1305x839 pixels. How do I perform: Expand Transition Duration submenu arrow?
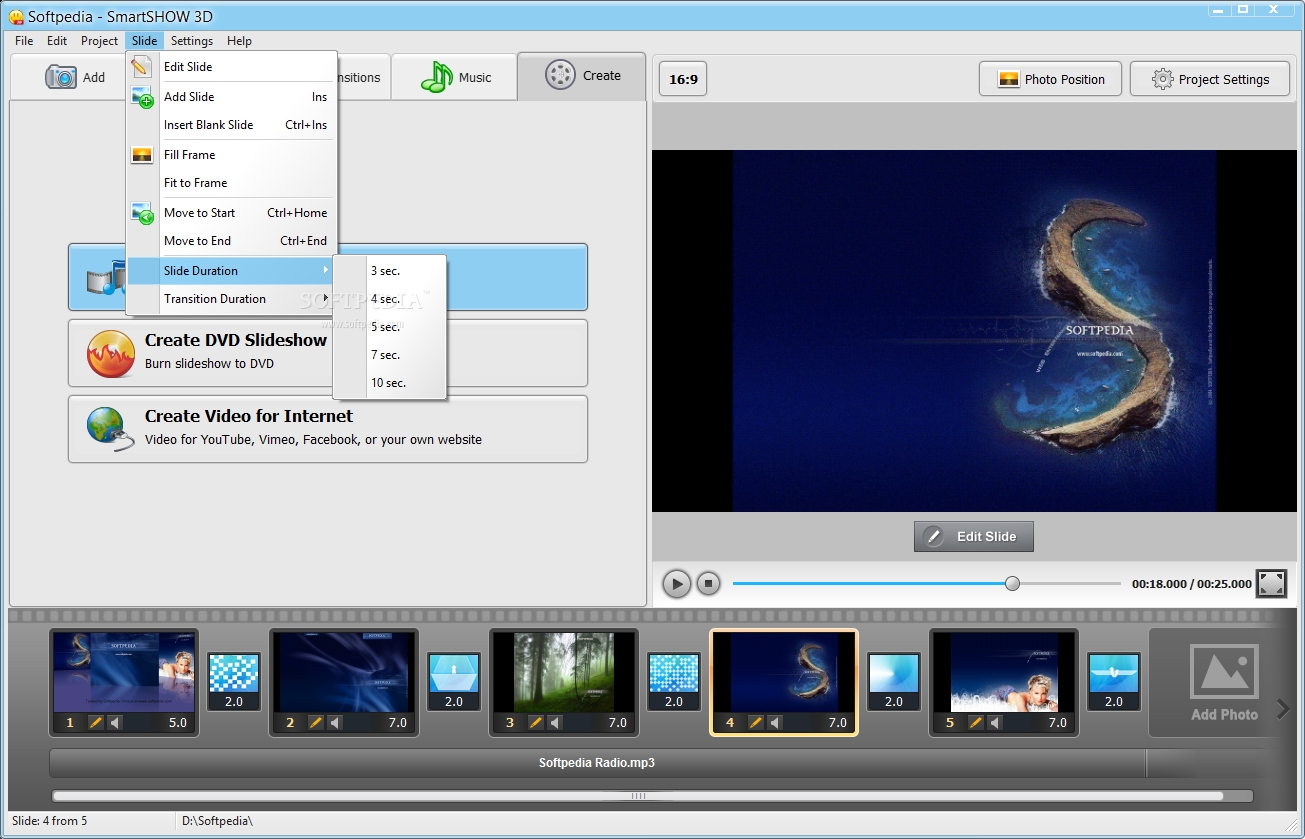click(x=325, y=299)
